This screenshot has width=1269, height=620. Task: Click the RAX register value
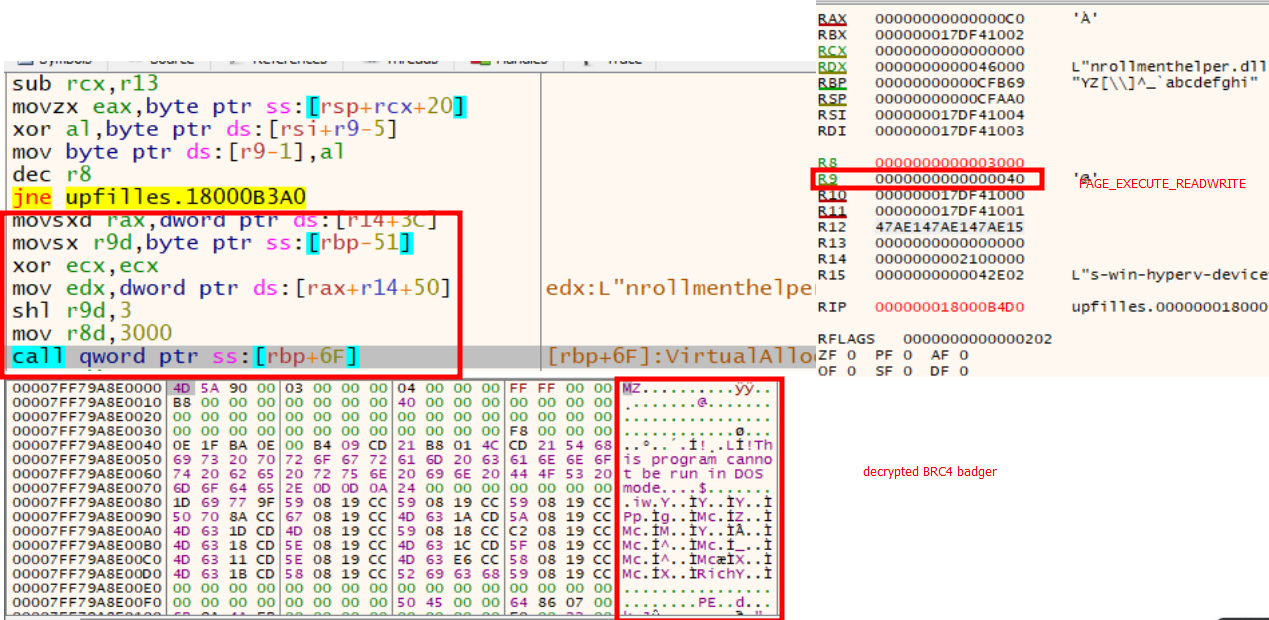943,19
